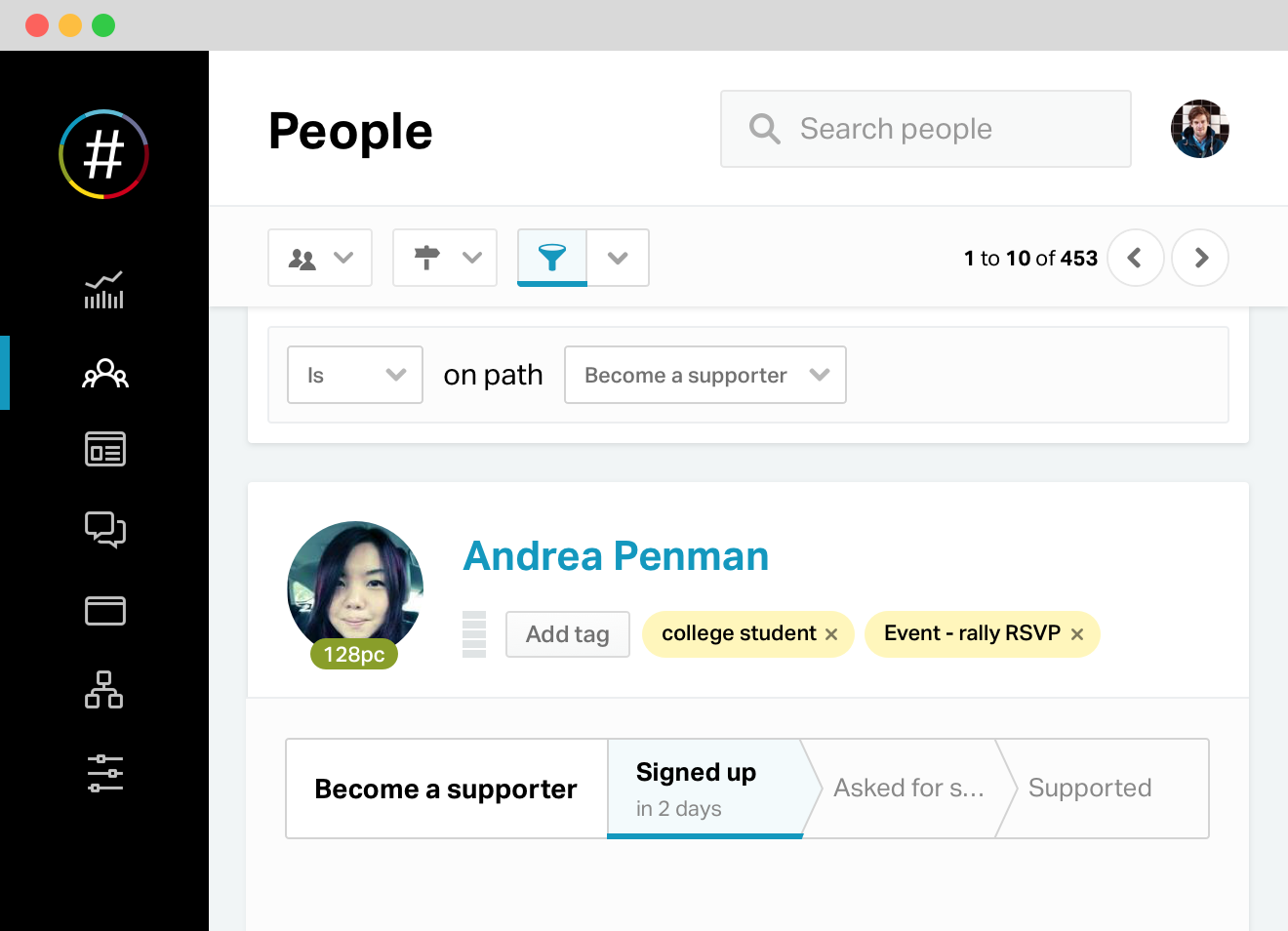
Task: Remove the Event - rally RSVP tag
Action: click(1077, 634)
